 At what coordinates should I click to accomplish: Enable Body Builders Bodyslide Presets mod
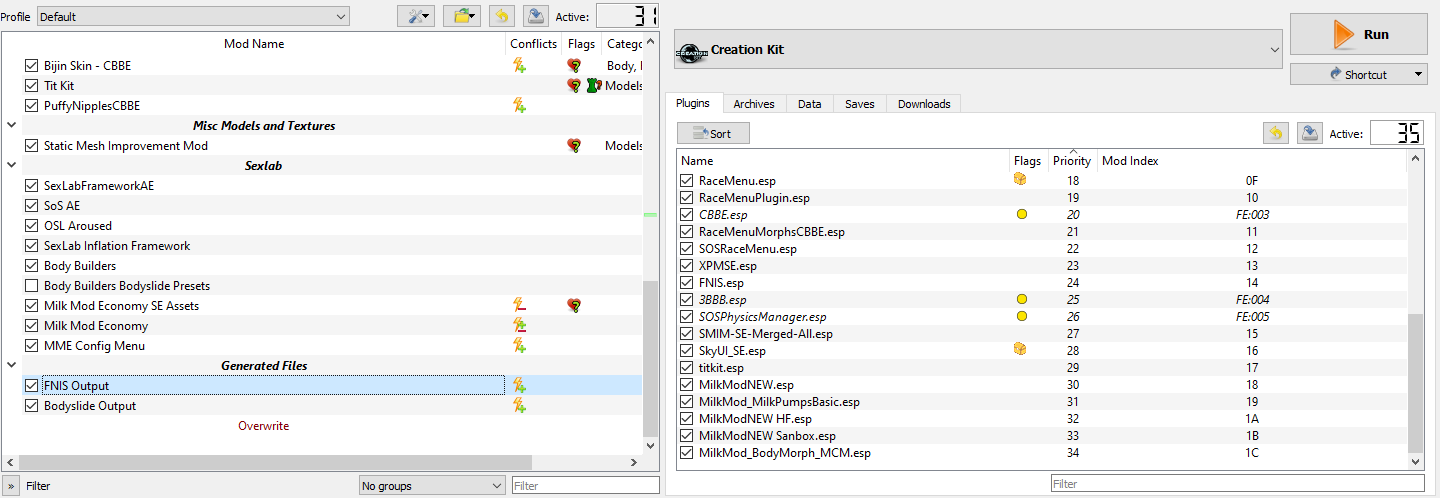(x=32, y=286)
